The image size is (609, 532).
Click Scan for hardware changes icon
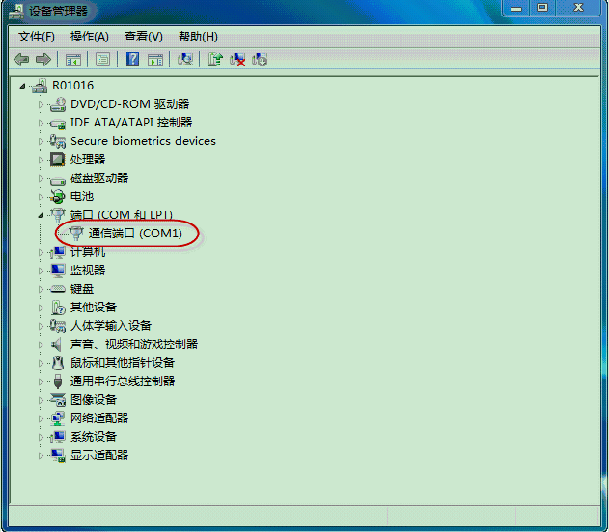coord(185,60)
